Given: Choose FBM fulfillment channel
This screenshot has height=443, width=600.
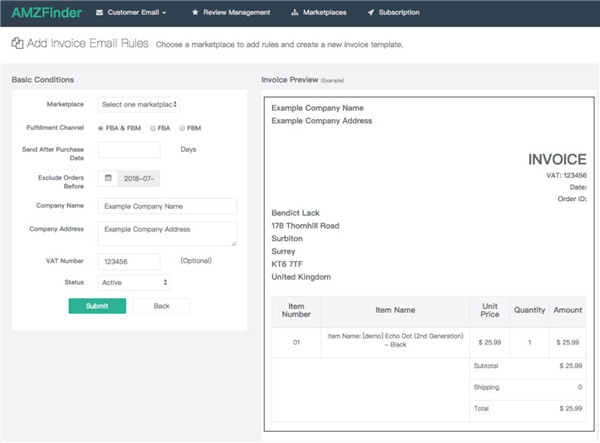Looking at the screenshot, I should click(x=182, y=128).
